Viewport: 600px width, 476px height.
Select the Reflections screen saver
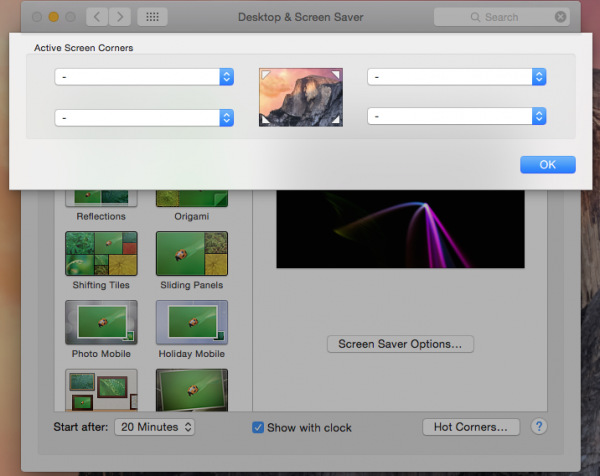tap(101, 201)
